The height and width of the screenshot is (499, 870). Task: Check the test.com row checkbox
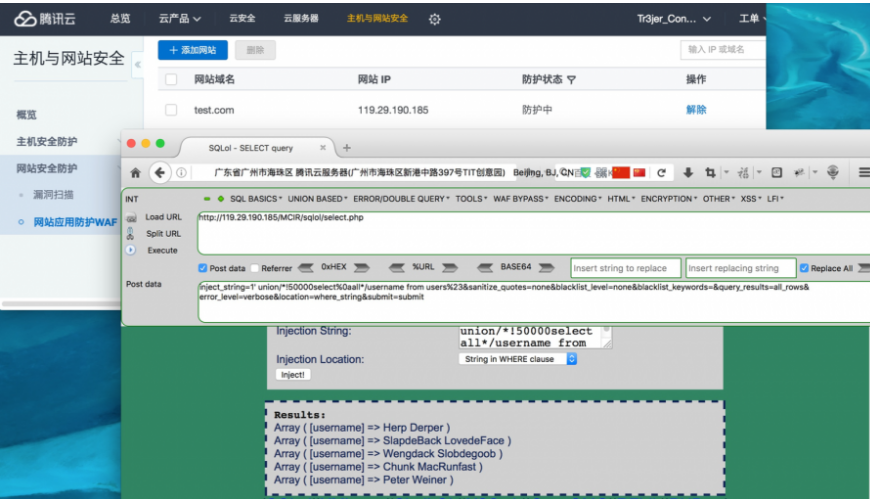click(x=171, y=110)
